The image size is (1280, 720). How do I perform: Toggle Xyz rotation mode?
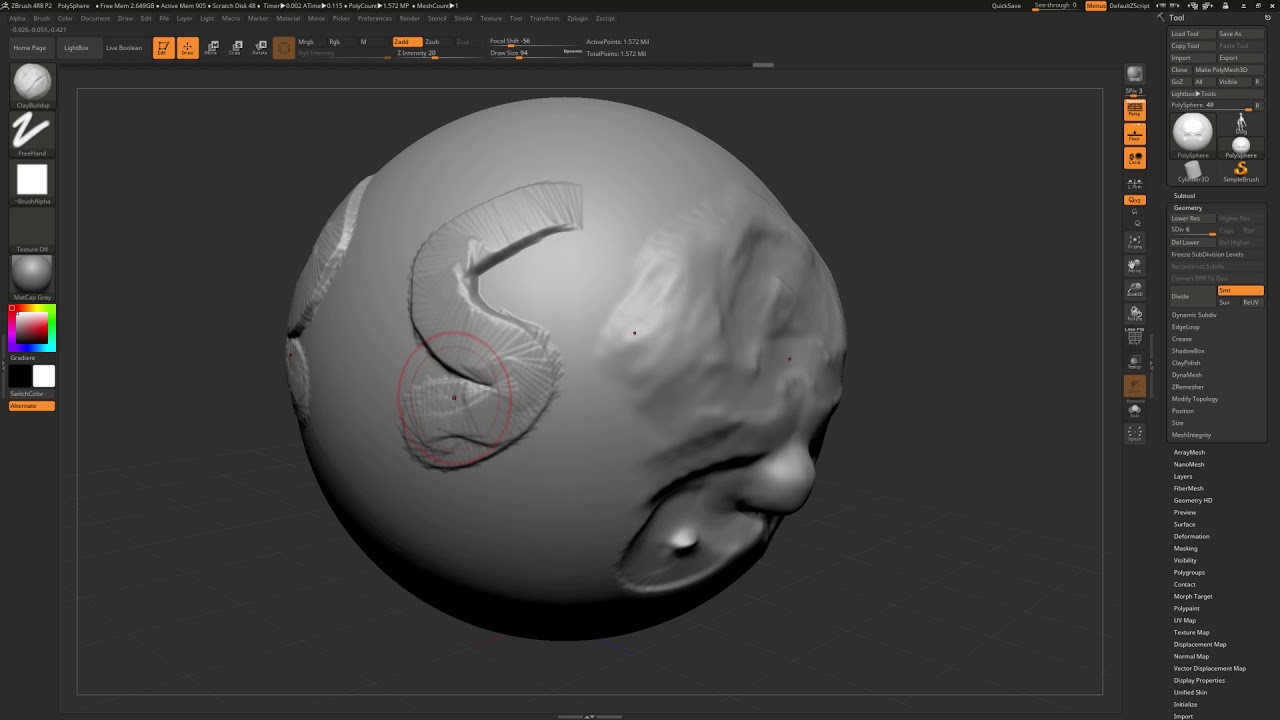pyautogui.click(x=1135, y=200)
